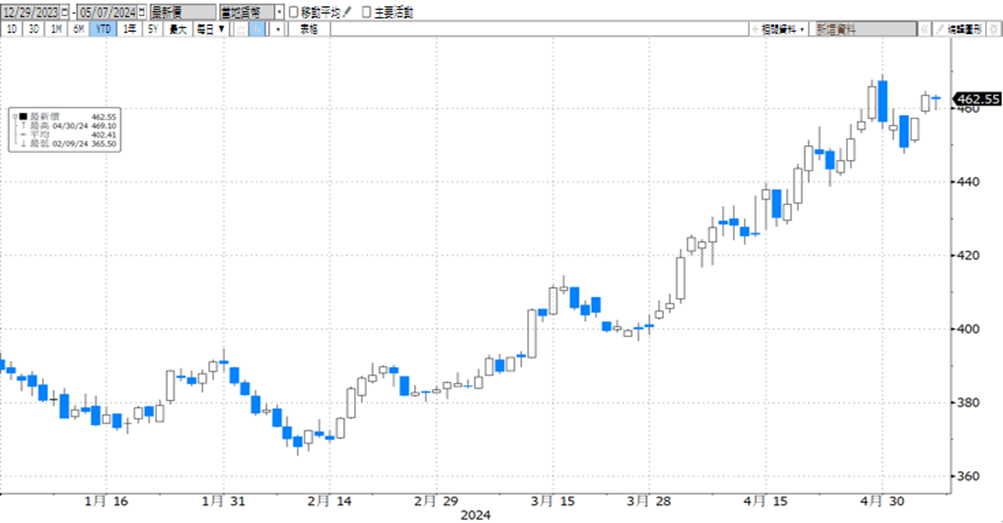The image size is (1003, 523).
Task: Click the pencil icon beside 移動平均
Action: [347, 12]
